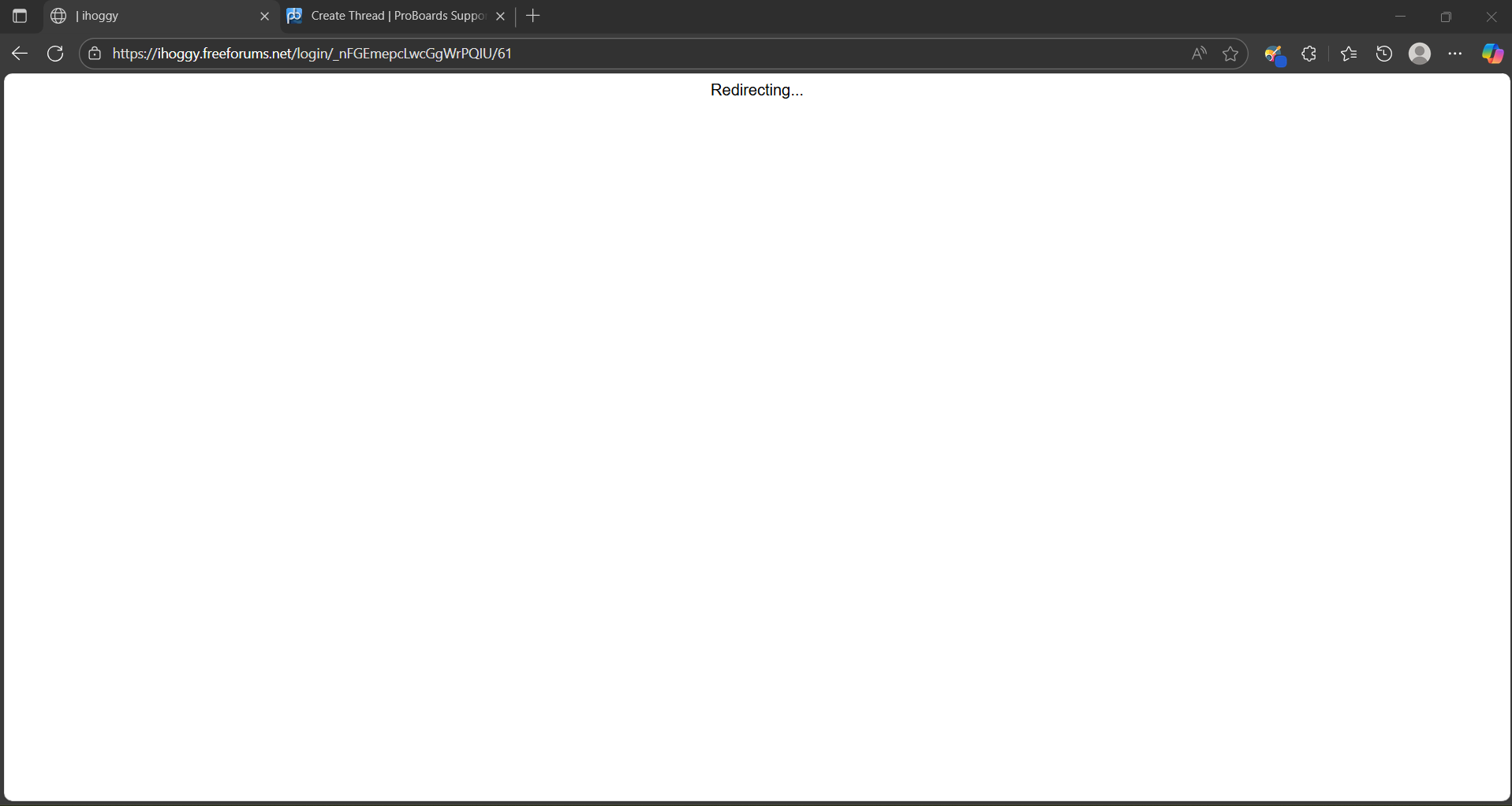Viewport: 1512px width, 806px height.
Task: Open a new tab with plus button
Action: point(533,16)
